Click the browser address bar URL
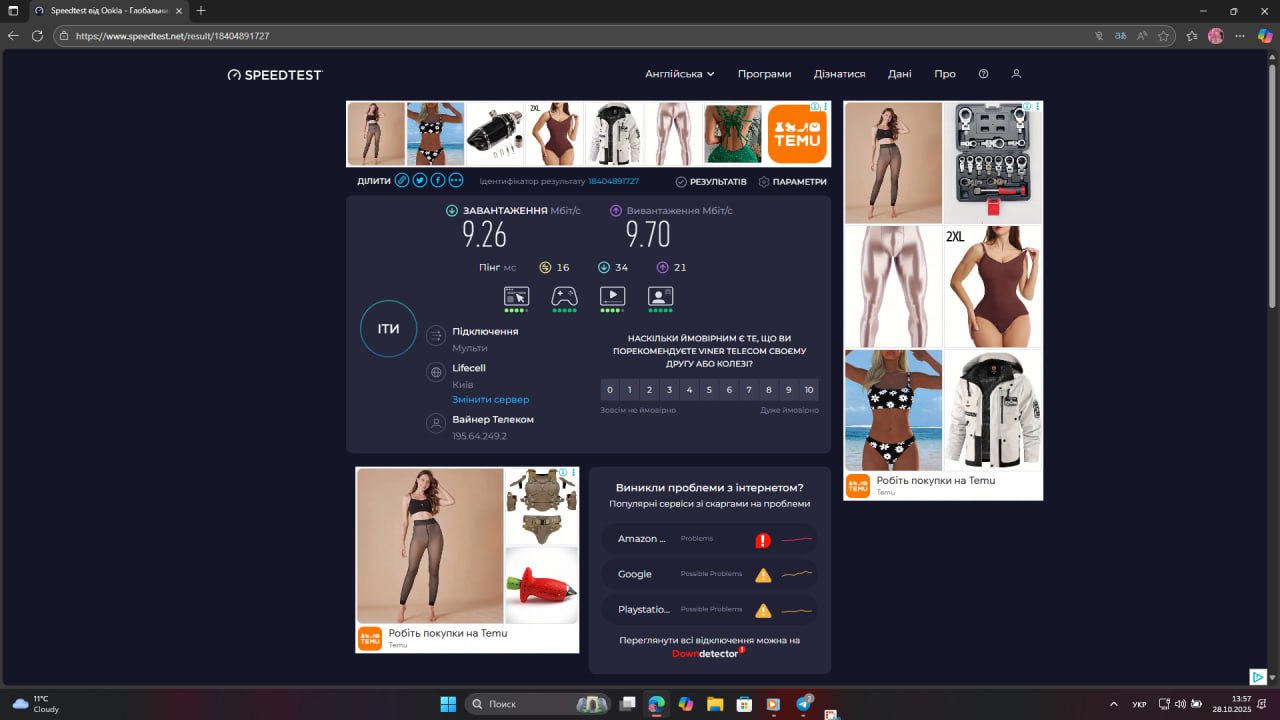Viewport: 1280px width, 720px height. [x=172, y=36]
